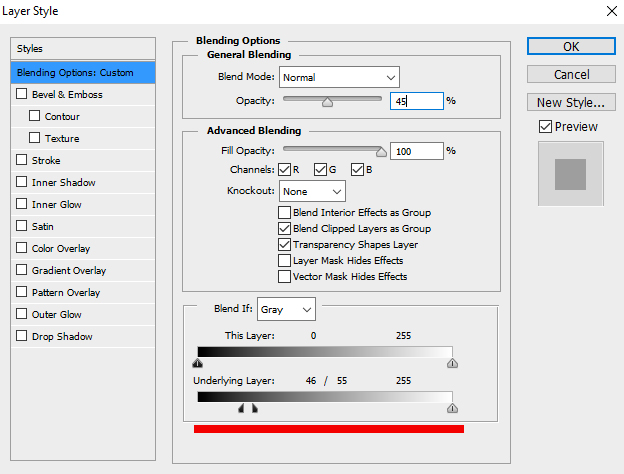The width and height of the screenshot is (624, 474).
Task: Click Underlying Layer white point slider
Action: pos(452,408)
